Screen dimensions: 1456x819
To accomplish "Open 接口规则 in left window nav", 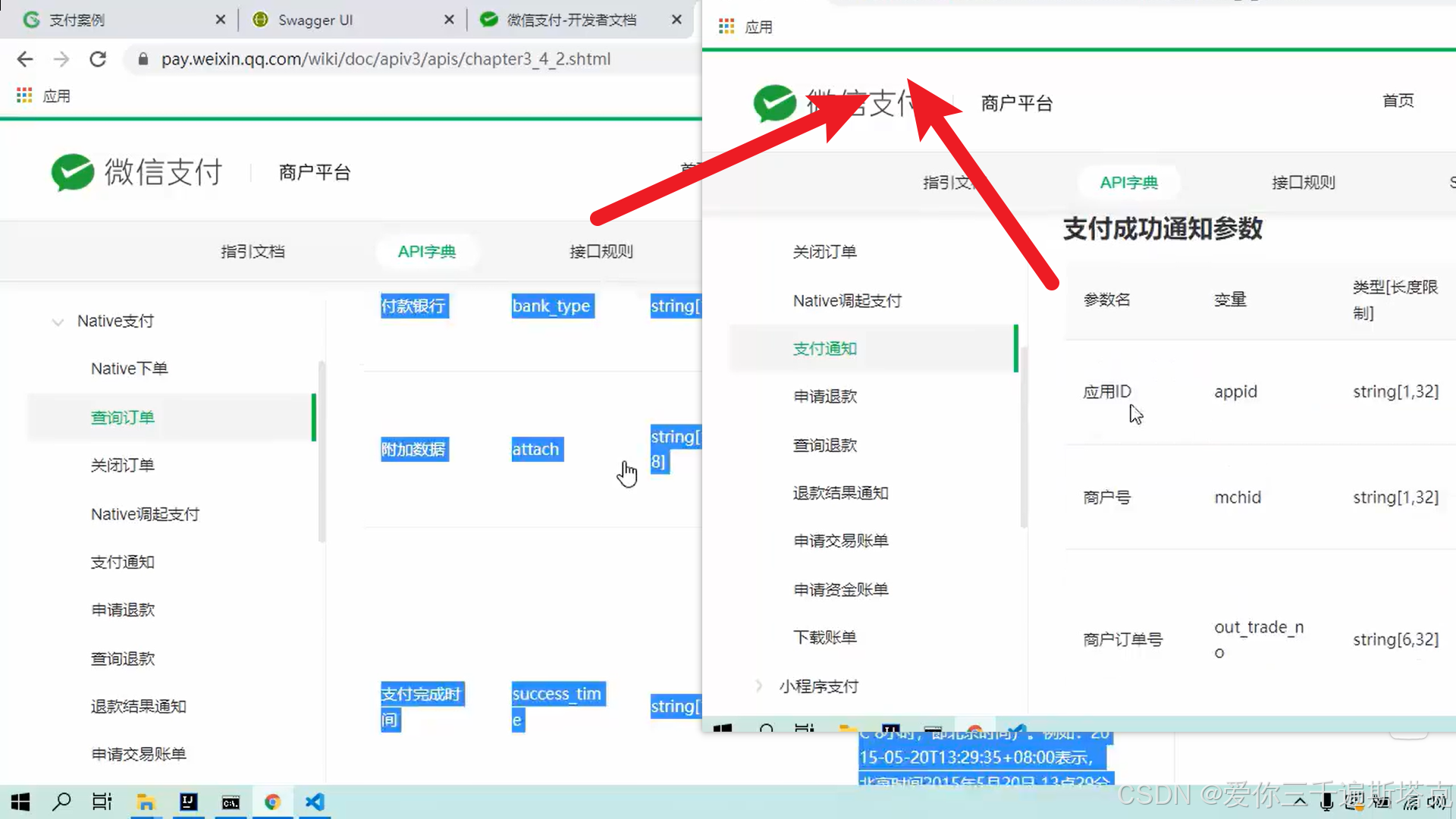I will [x=601, y=251].
